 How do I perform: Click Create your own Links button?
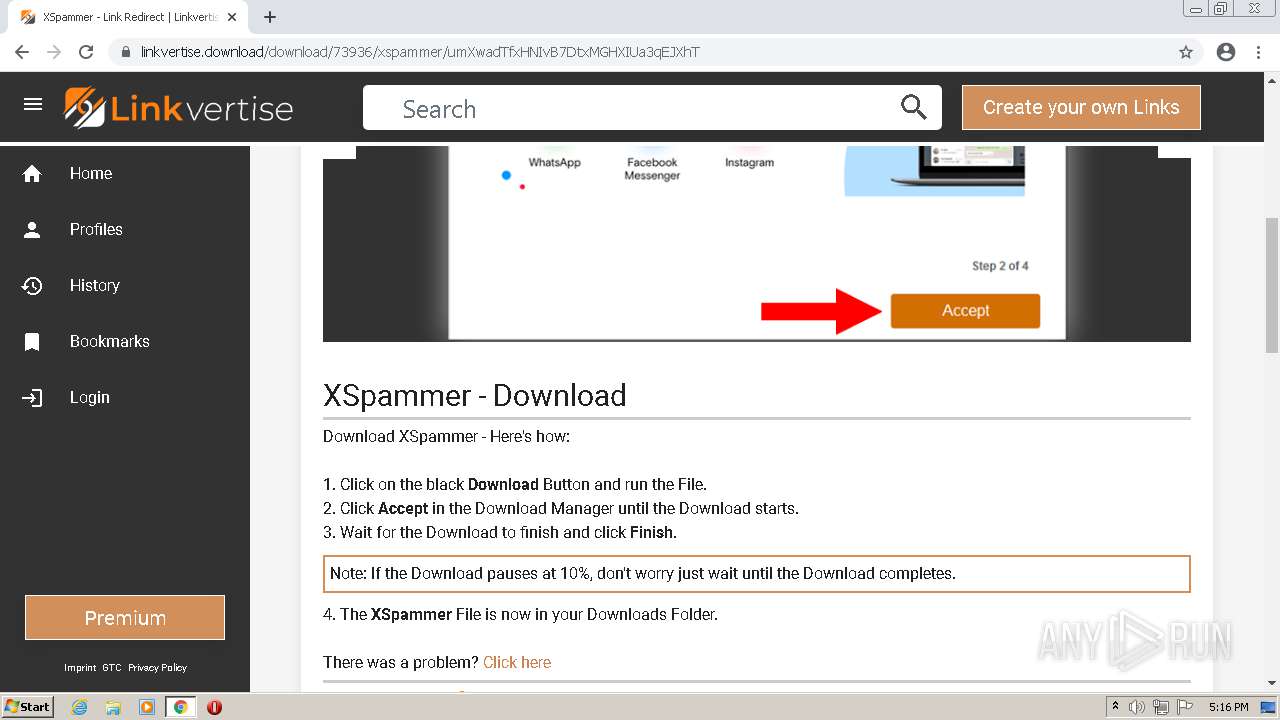[x=1081, y=107]
